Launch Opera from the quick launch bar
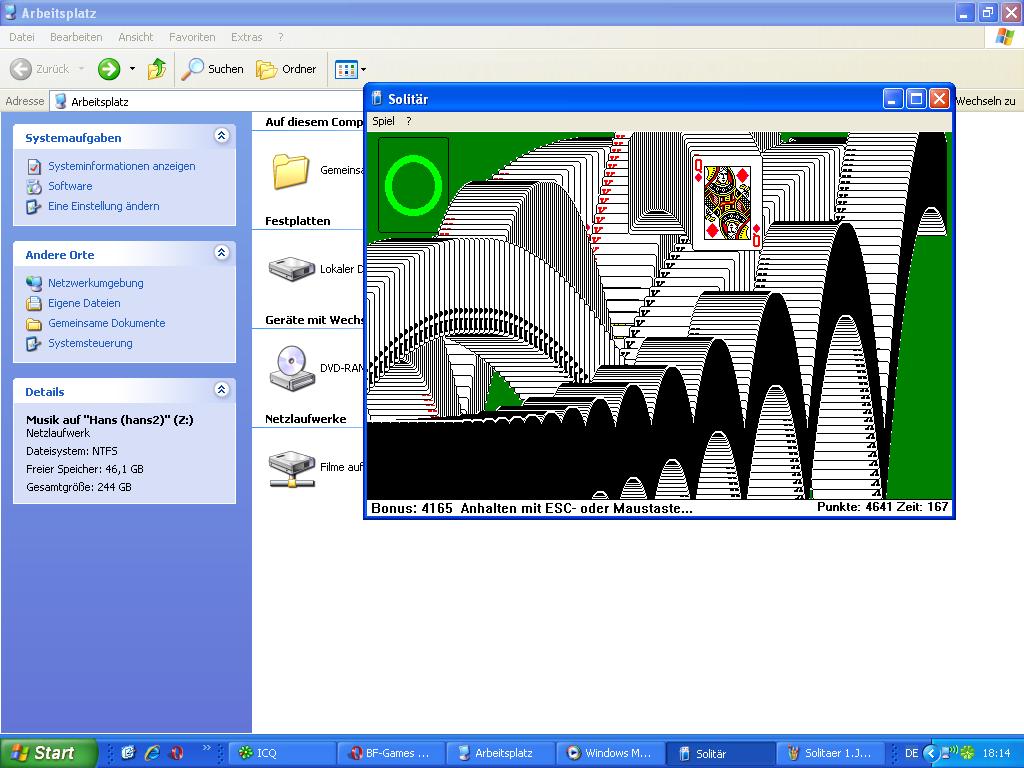 click(x=176, y=753)
